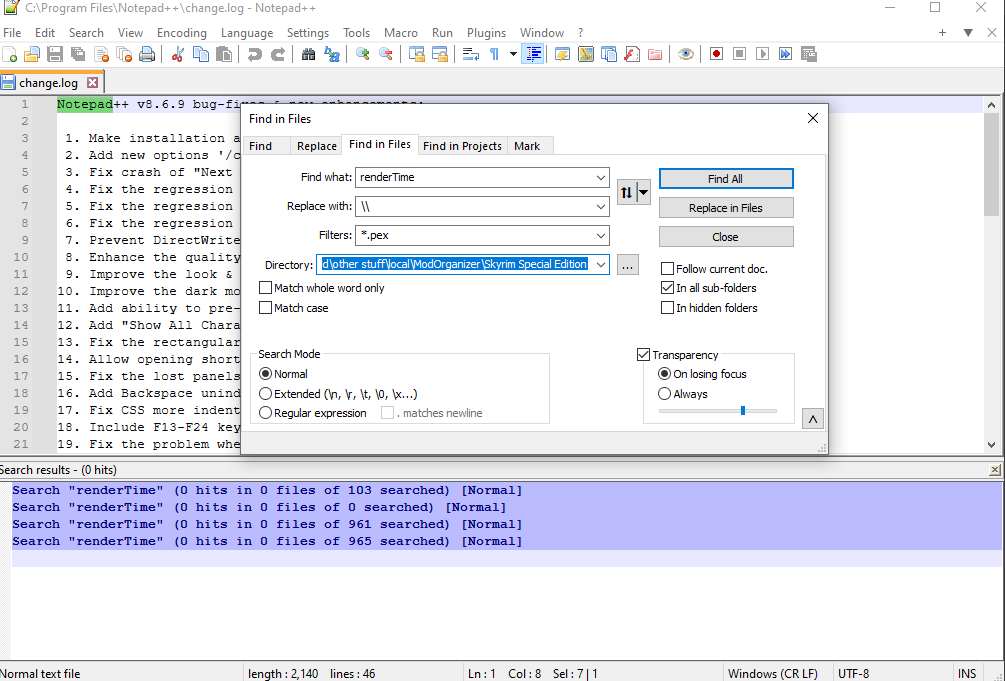The image size is (1005, 681).
Task: Click the Save All toolbar icon
Action: (78, 55)
